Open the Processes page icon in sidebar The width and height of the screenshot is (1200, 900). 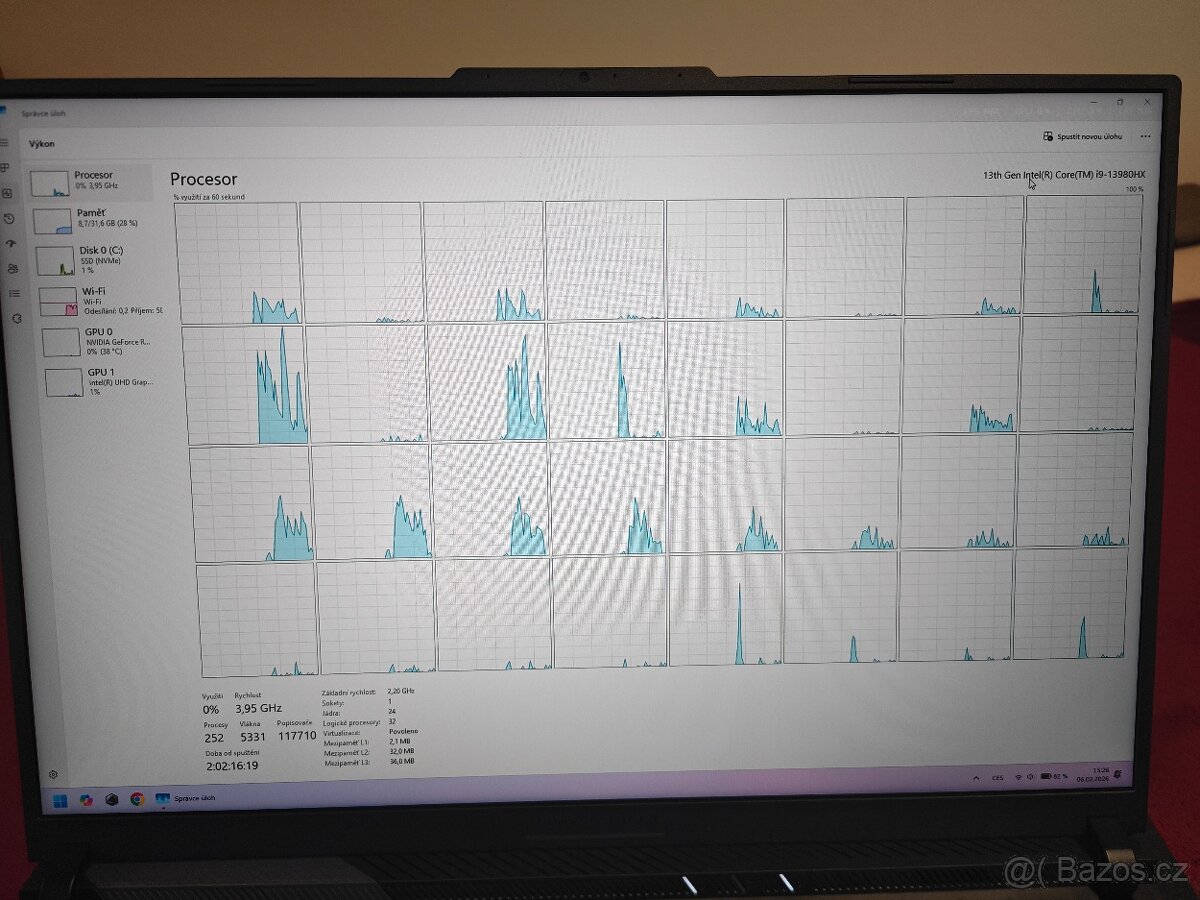click(5, 168)
